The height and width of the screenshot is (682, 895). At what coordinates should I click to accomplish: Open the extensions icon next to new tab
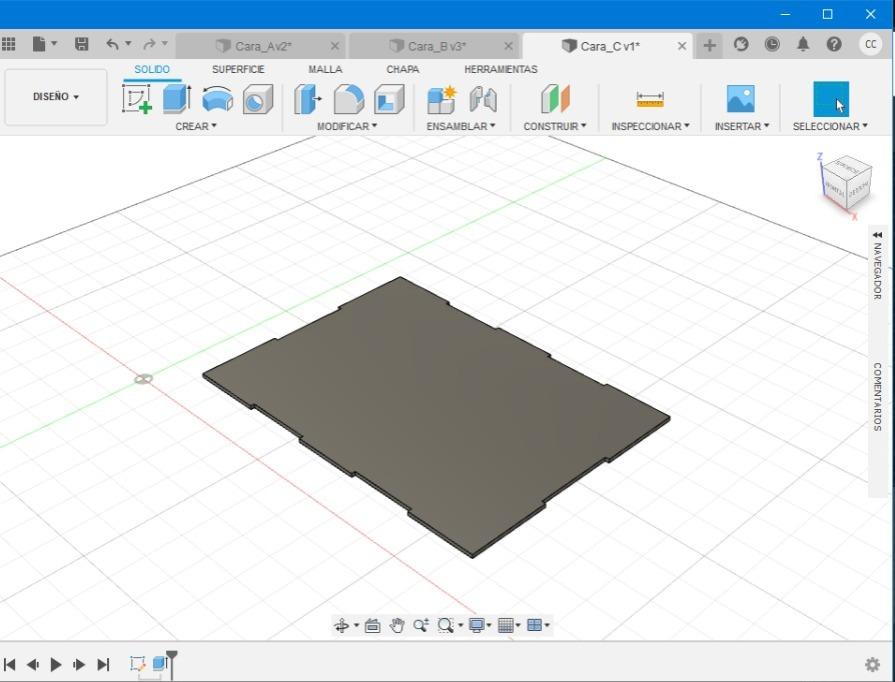[x=741, y=44]
